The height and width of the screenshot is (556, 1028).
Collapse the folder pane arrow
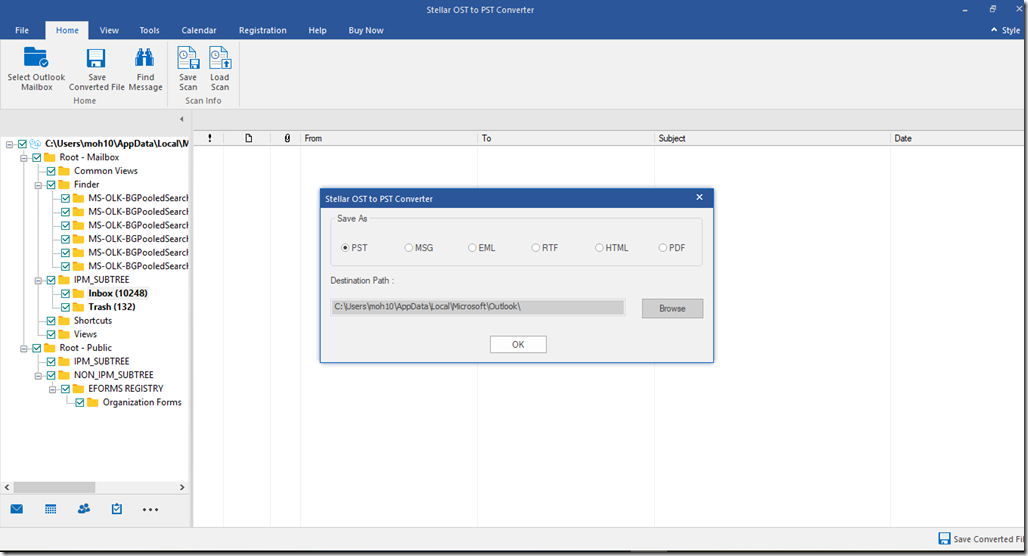point(182,119)
